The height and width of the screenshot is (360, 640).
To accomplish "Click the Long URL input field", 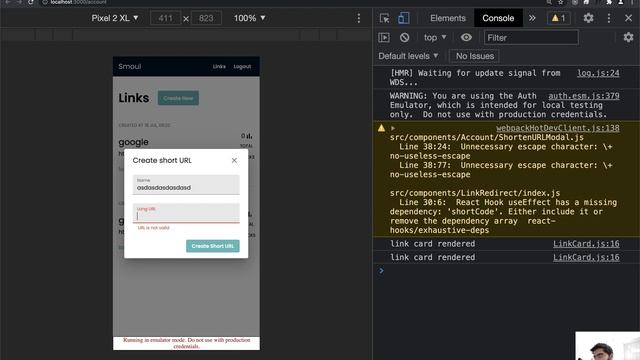I will (x=186, y=213).
